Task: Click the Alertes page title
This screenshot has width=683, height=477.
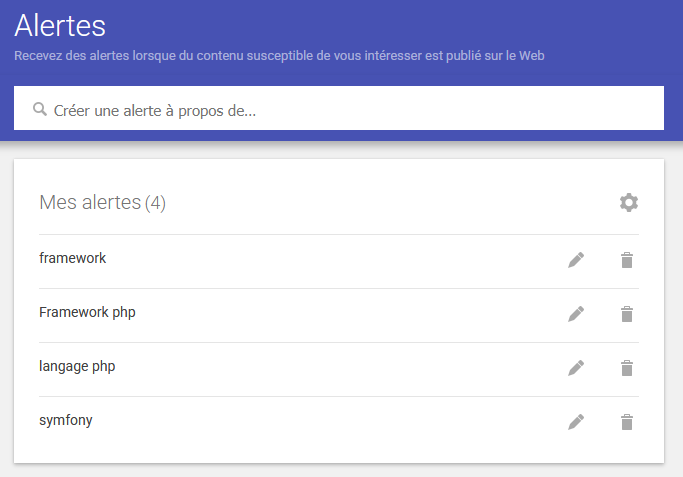Action: [60, 26]
